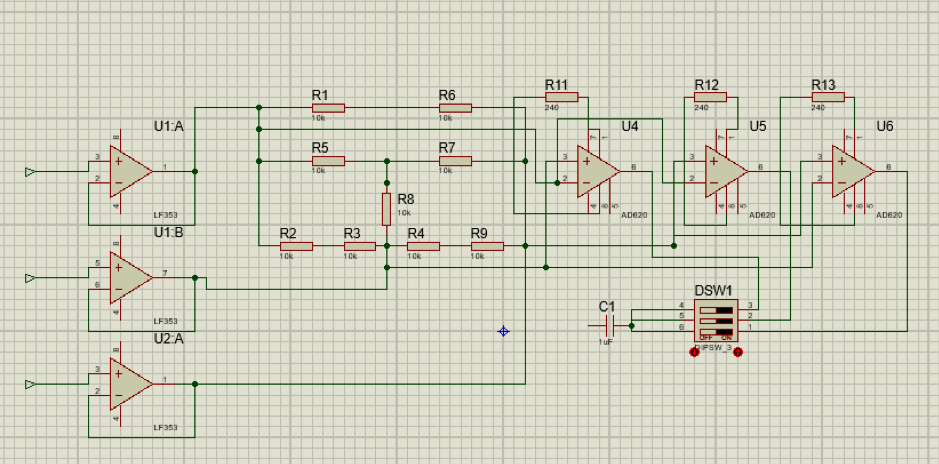Screen dimensions: 939x464
Task: Toggle the top DSW1 switch (pins 4-3)
Action: 715,310
